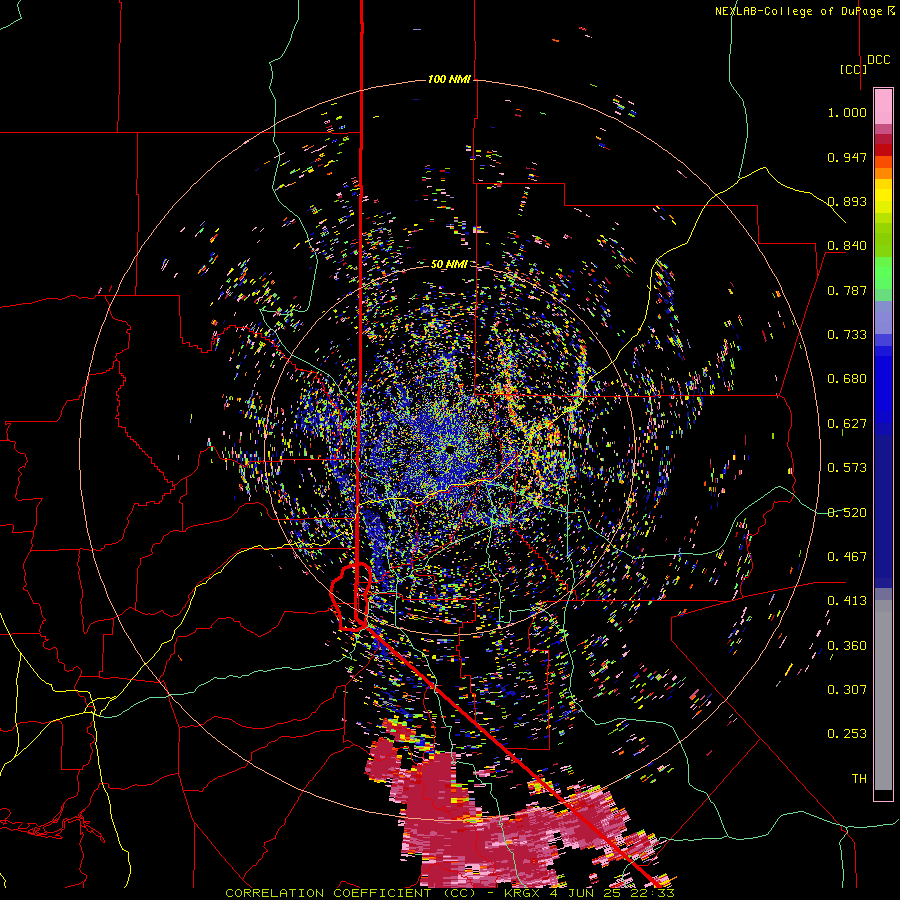The height and width of the screenshot is (900, 900).
Task: Click the 22:33 timestamp in the caption
Action: (x=654, y=893)
